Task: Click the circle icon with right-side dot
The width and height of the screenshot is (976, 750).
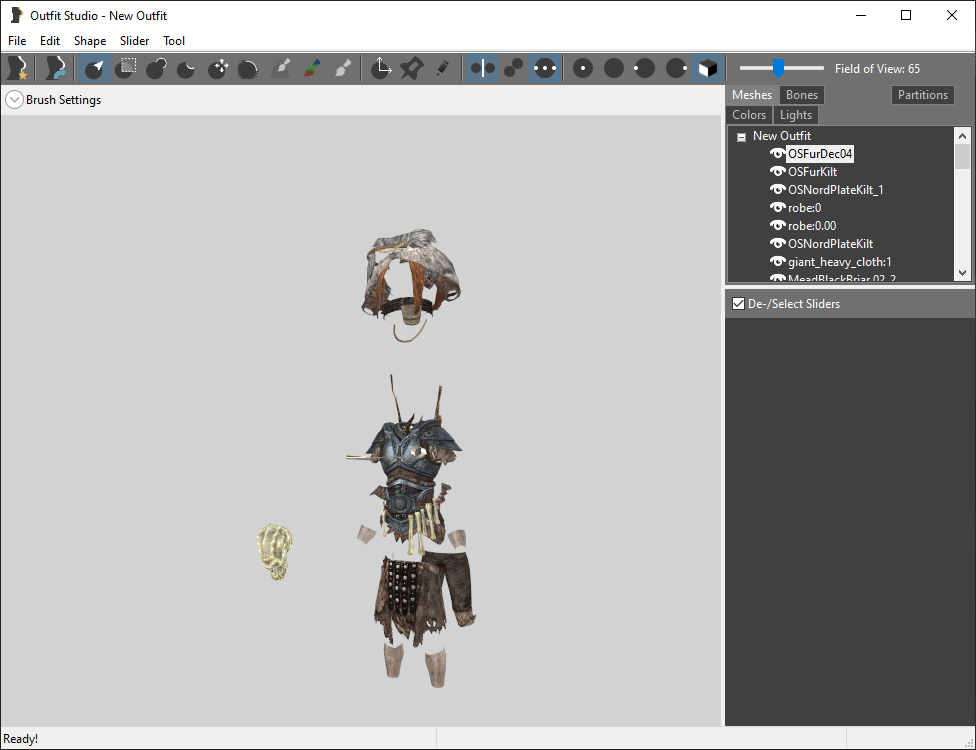Action: pyautogui.click(x=676, y=68)
